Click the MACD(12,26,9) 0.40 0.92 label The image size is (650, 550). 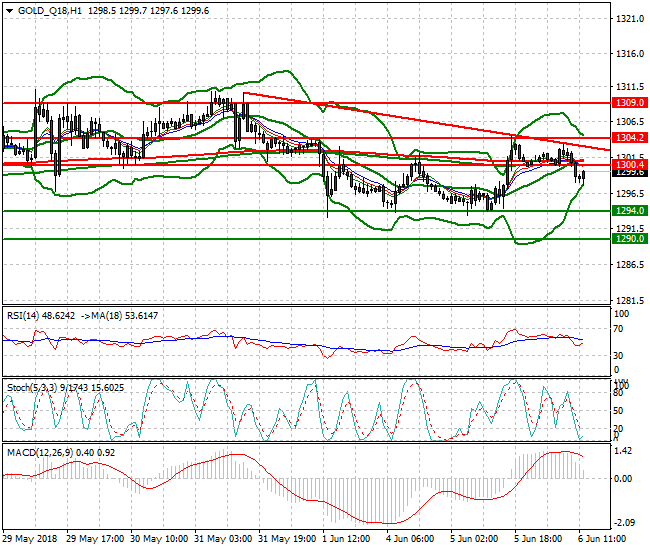pyautogui.click(x=61, y=453)
